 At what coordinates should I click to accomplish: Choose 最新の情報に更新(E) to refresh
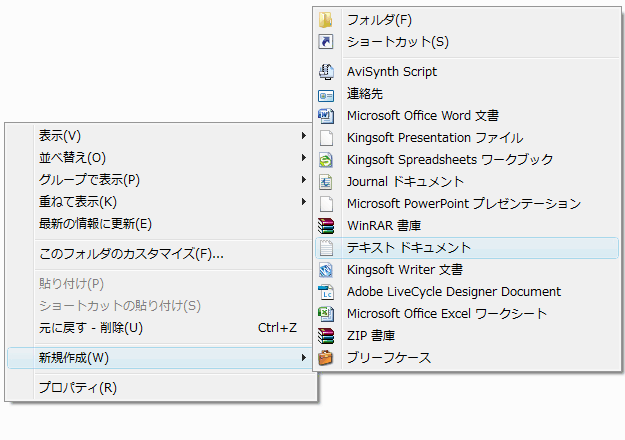(x=95, y=224)
